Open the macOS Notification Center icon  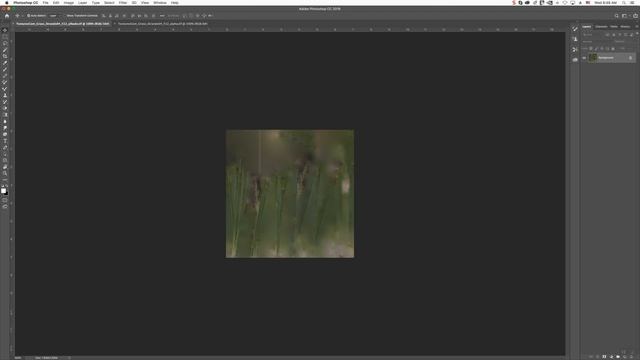pyautogui.click(x=633, y=2)
